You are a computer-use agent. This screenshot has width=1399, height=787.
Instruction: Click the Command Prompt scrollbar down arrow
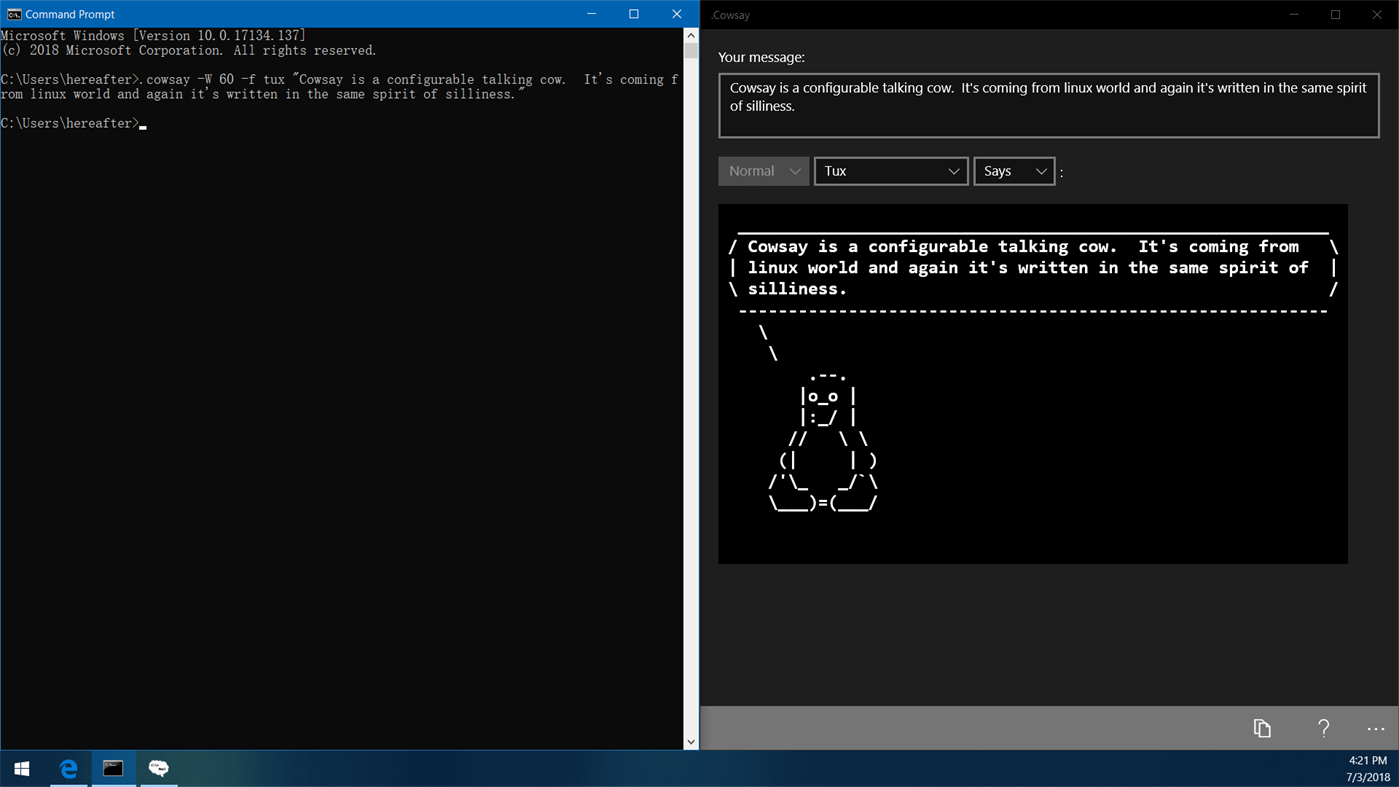(x=691, y=741)
